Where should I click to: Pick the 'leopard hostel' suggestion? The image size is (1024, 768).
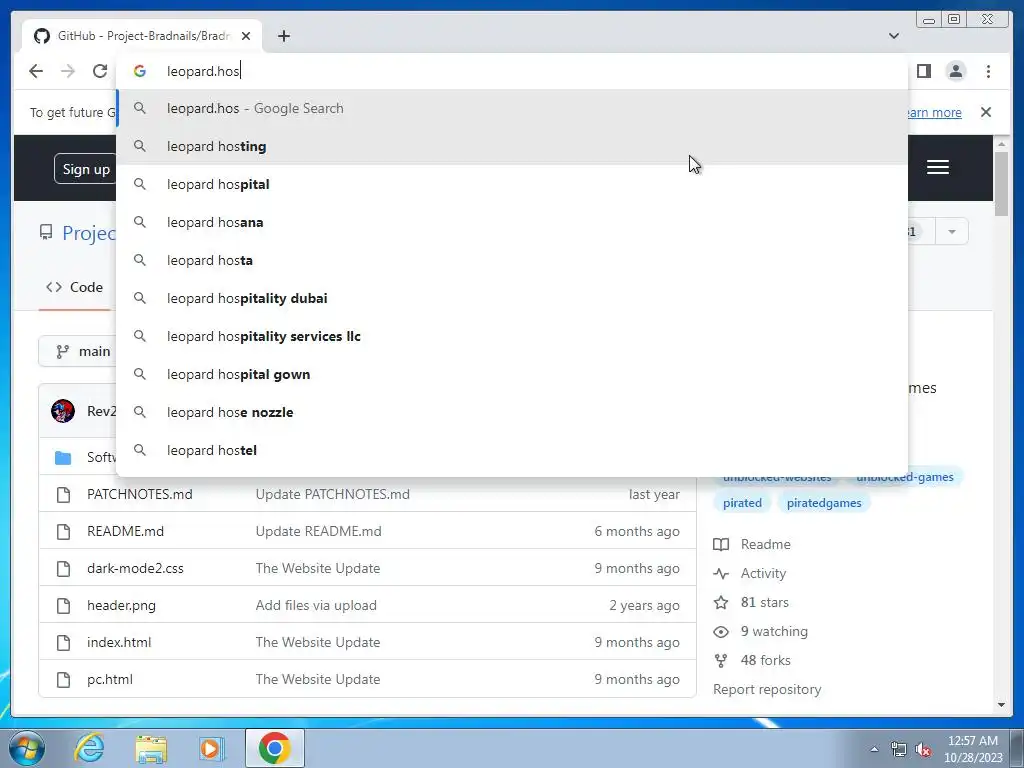click(512, 450)
